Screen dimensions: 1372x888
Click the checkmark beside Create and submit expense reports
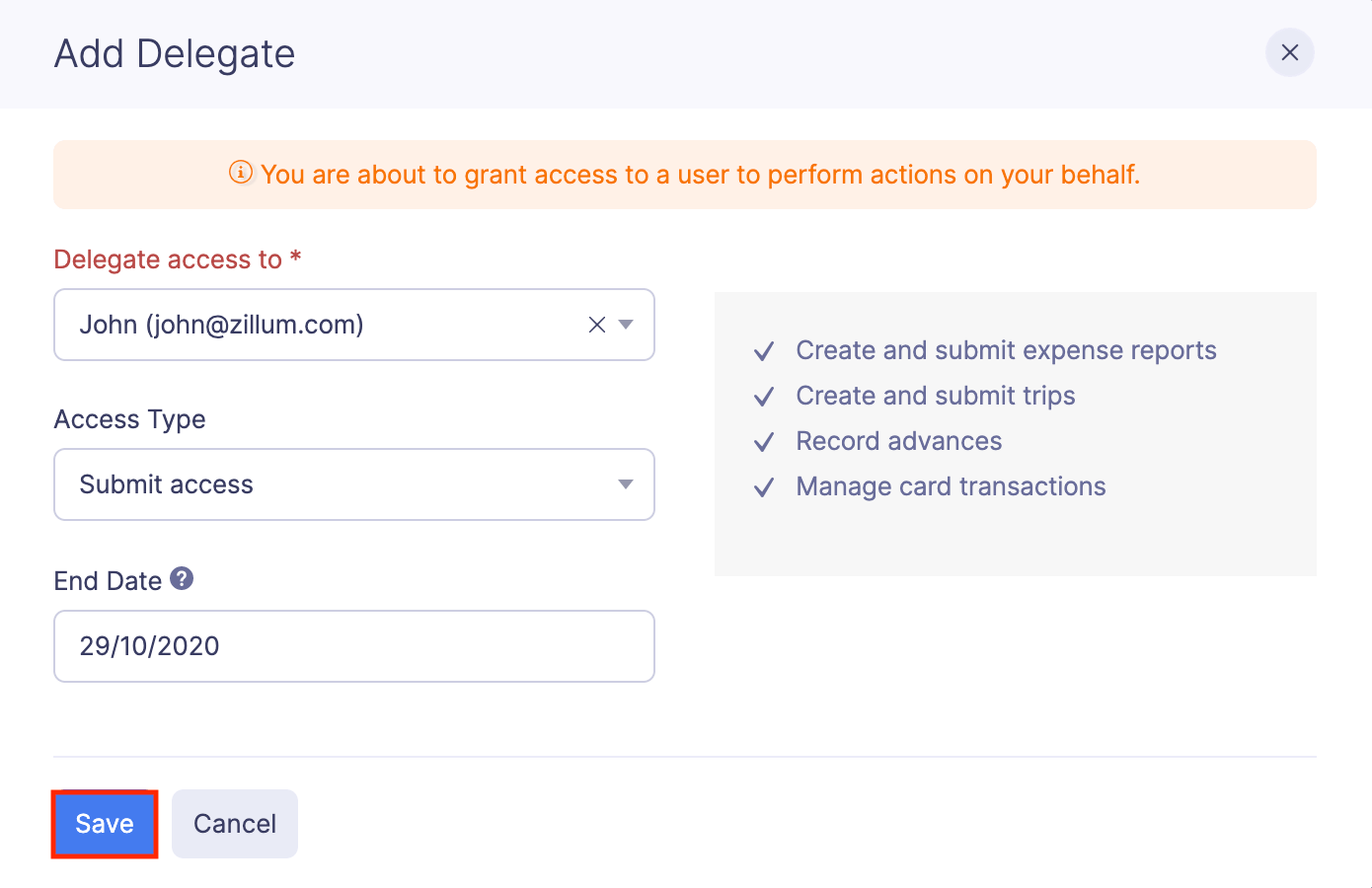click(763, 350)
